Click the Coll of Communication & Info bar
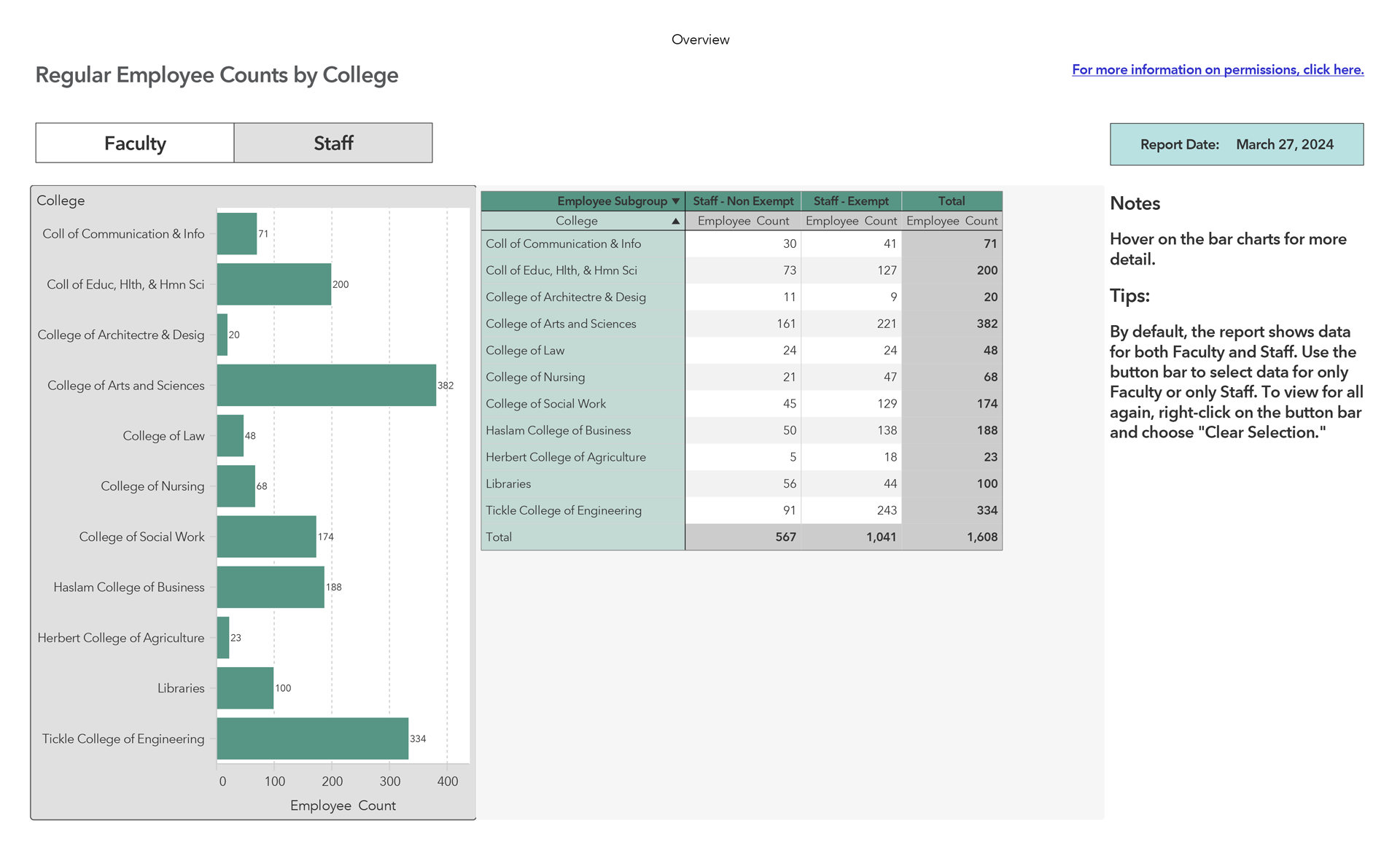This screenshot has height=850, width=1400. coord(236,234)
